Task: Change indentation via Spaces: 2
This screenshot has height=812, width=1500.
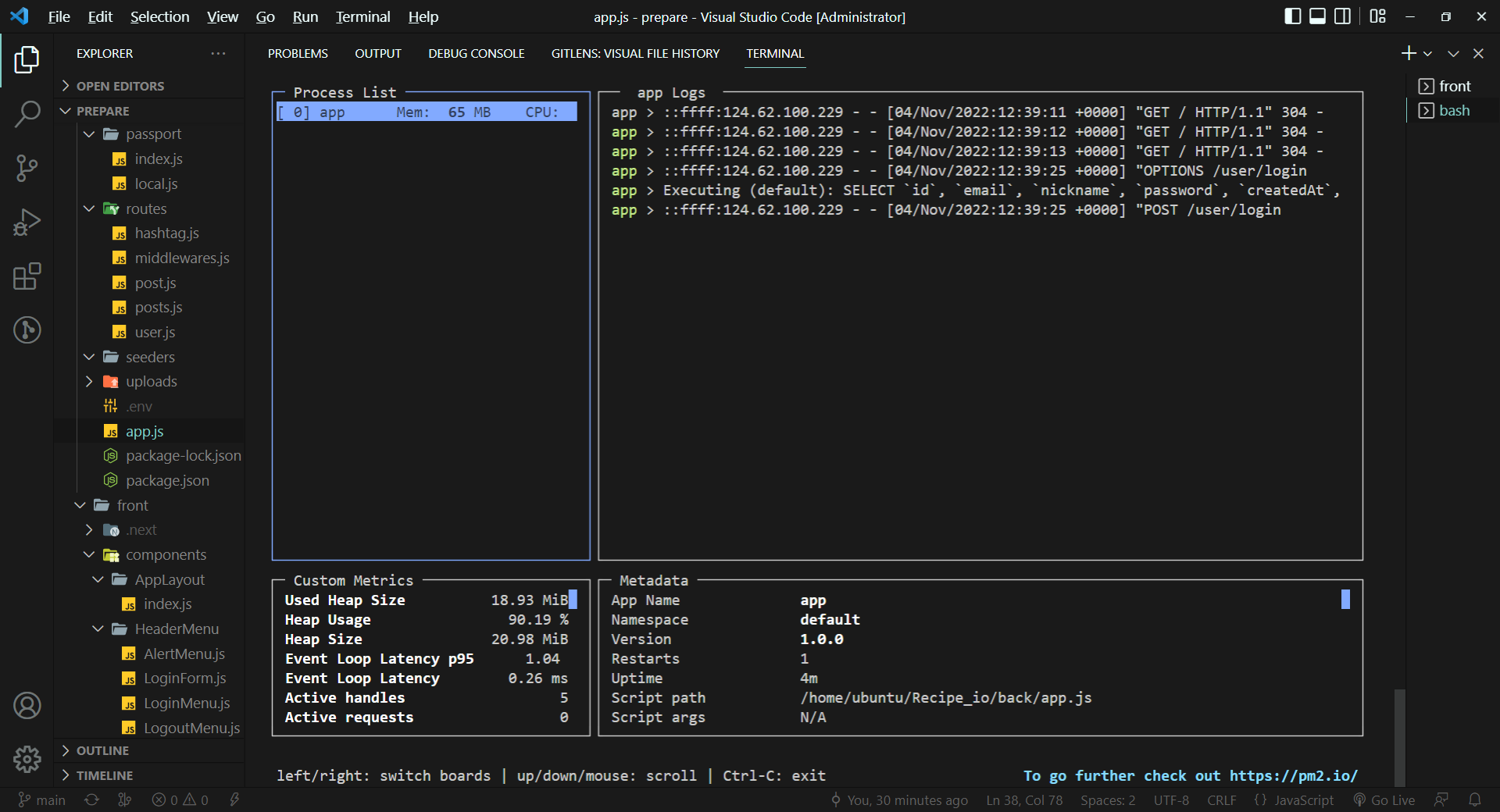Action: (1108, 800)
